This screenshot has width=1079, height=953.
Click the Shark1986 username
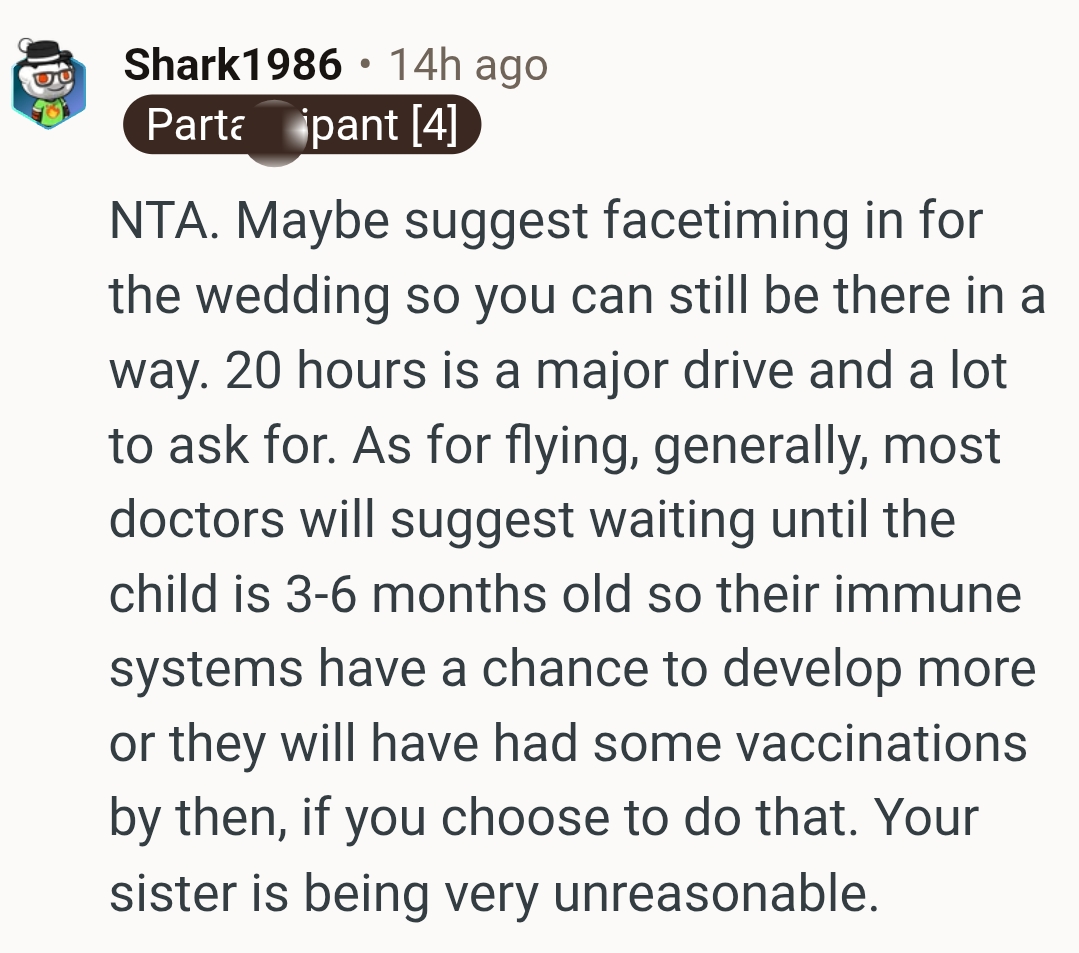coord(232,66)
